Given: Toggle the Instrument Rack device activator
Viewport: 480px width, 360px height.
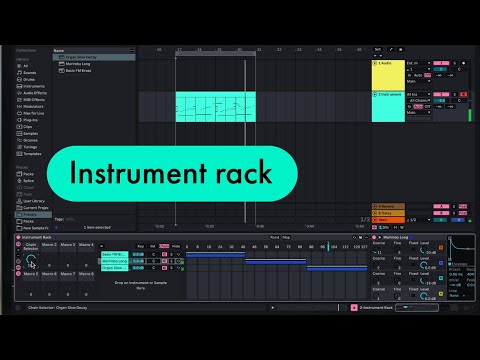Looking at the screenshot, I should click(x=18, y=237).
